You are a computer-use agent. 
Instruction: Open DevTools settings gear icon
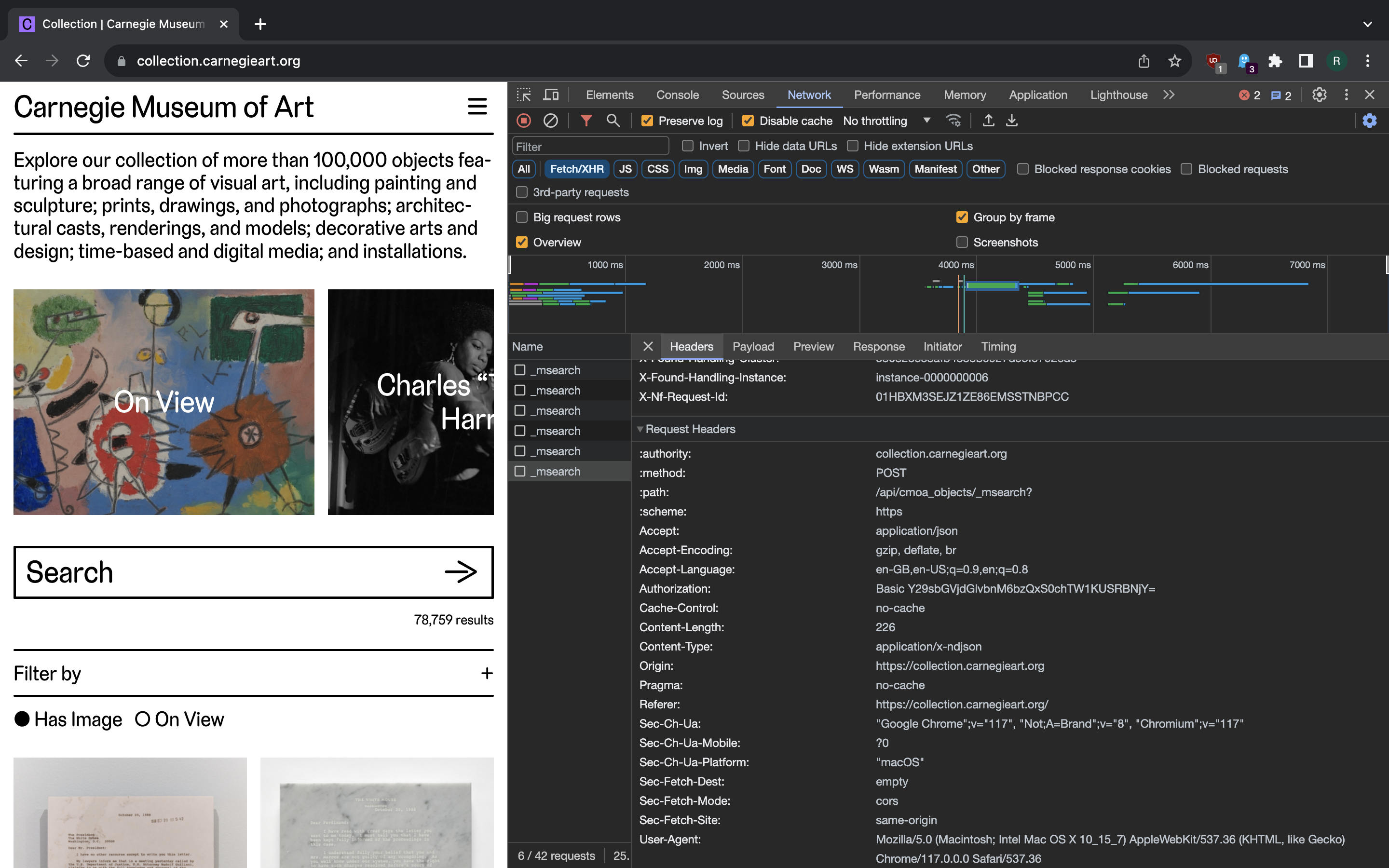pos(1319,95)
